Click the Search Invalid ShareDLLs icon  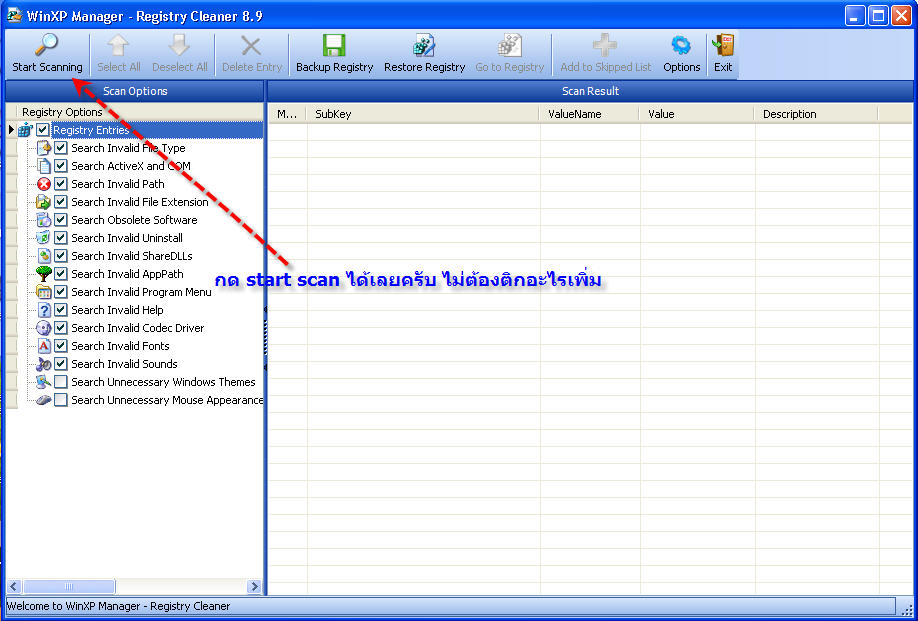[x=44, y=256]
